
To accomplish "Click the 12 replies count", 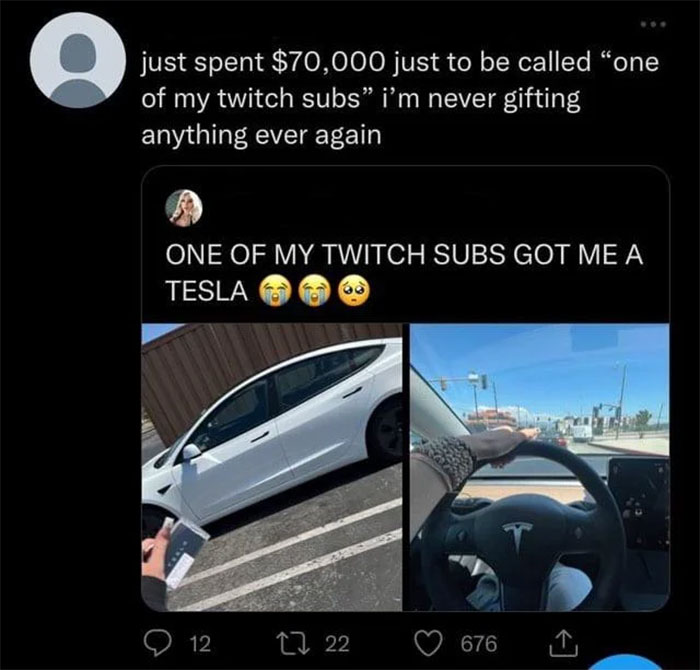I will [x=200, y=644].
